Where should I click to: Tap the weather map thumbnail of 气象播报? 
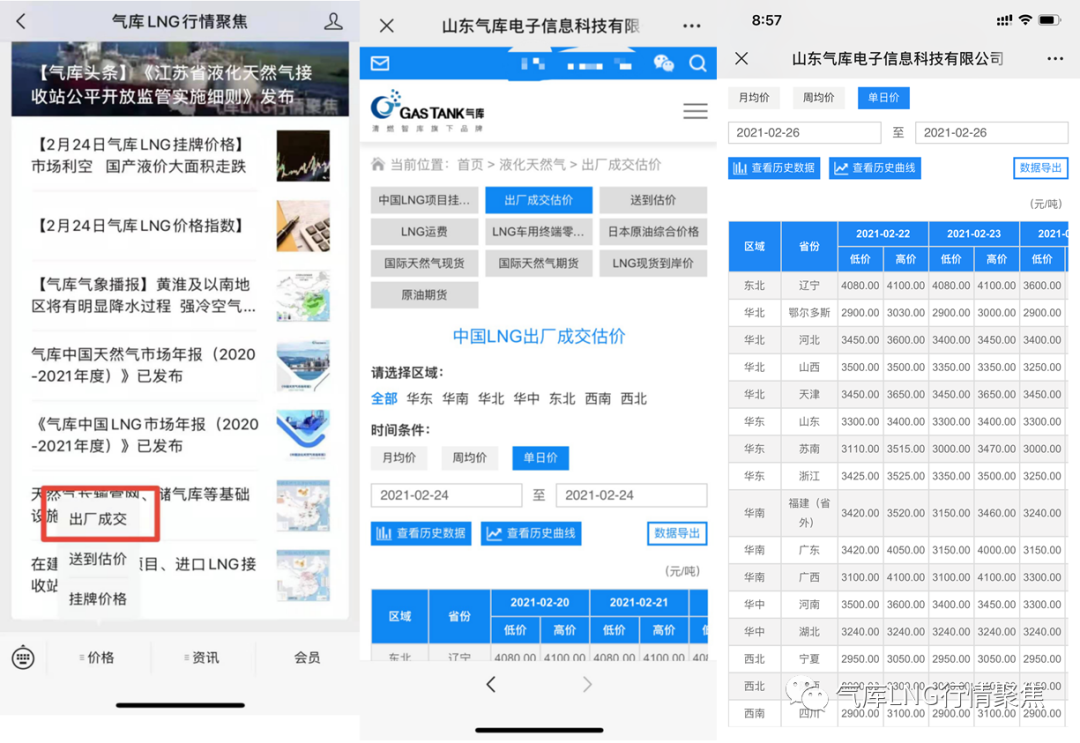tap(303, 296)
